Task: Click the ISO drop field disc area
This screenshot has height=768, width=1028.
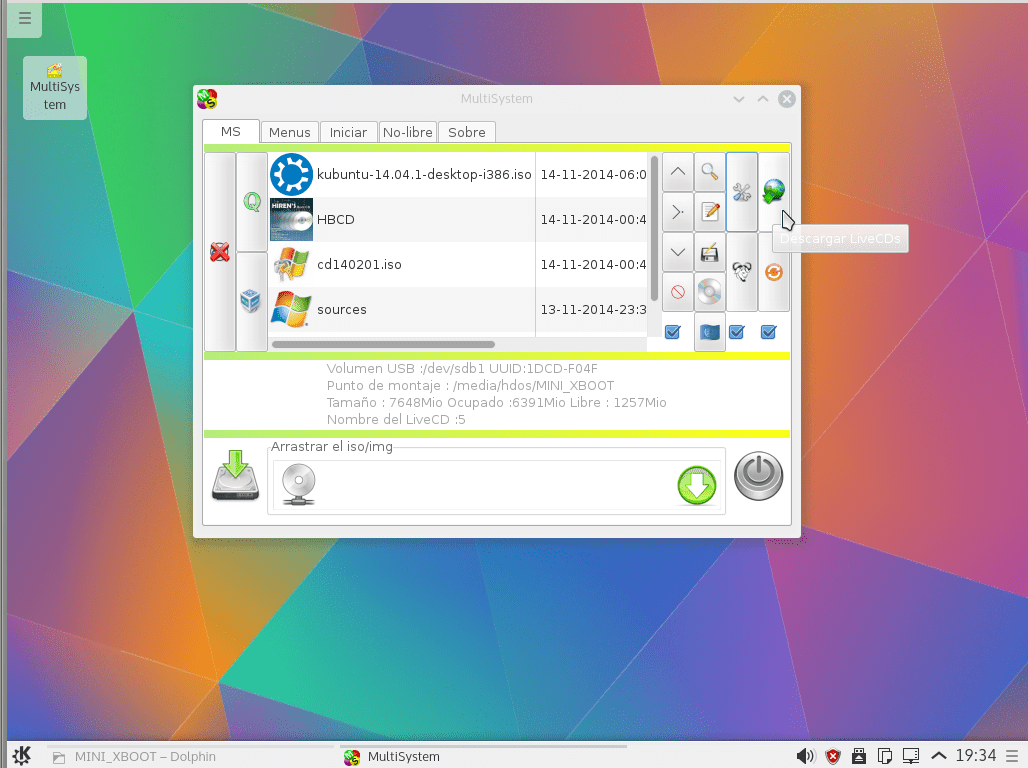Action: coord(496,485)
